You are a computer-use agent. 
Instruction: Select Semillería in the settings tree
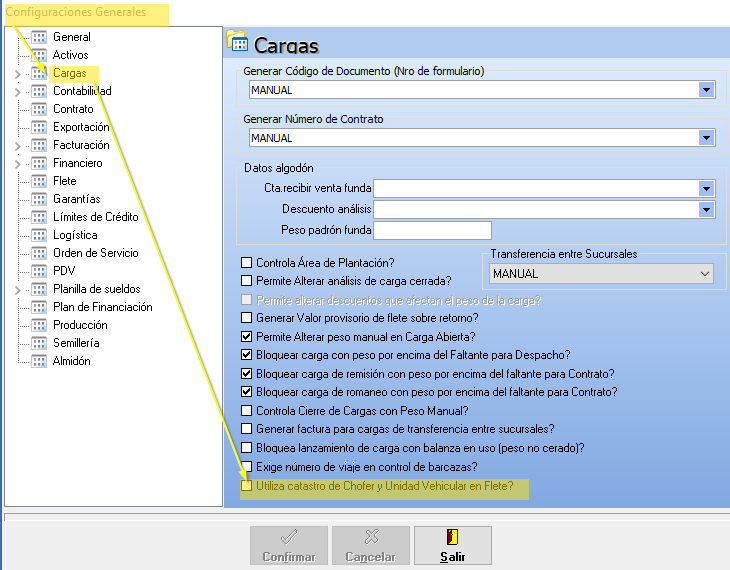pos(76,343)
